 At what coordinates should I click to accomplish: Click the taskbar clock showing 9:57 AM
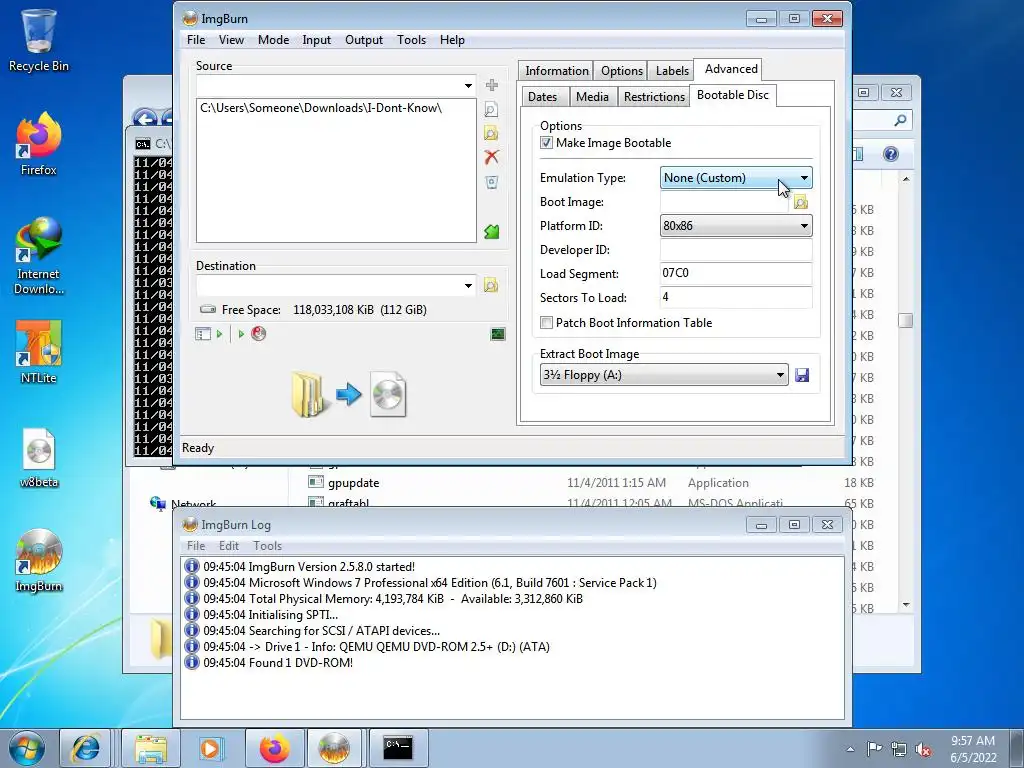click(973, 749)
